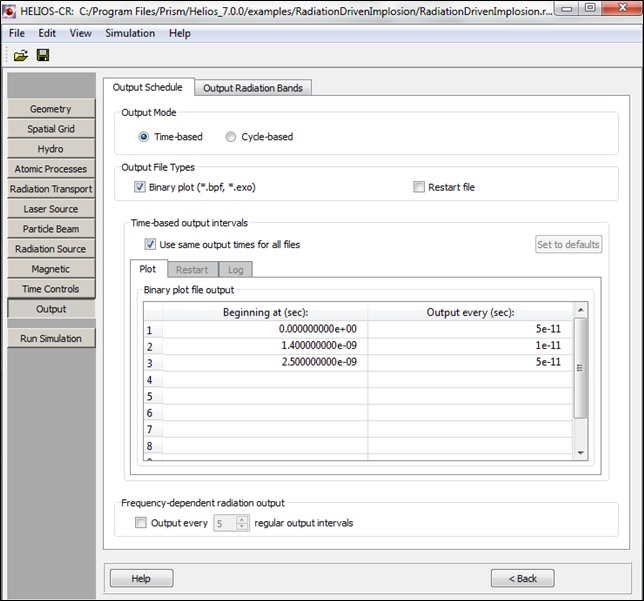The width and height of the screenshot is (644, 601).
Task: Open the Geometry section in sidebar
Action: pos(51,109)
